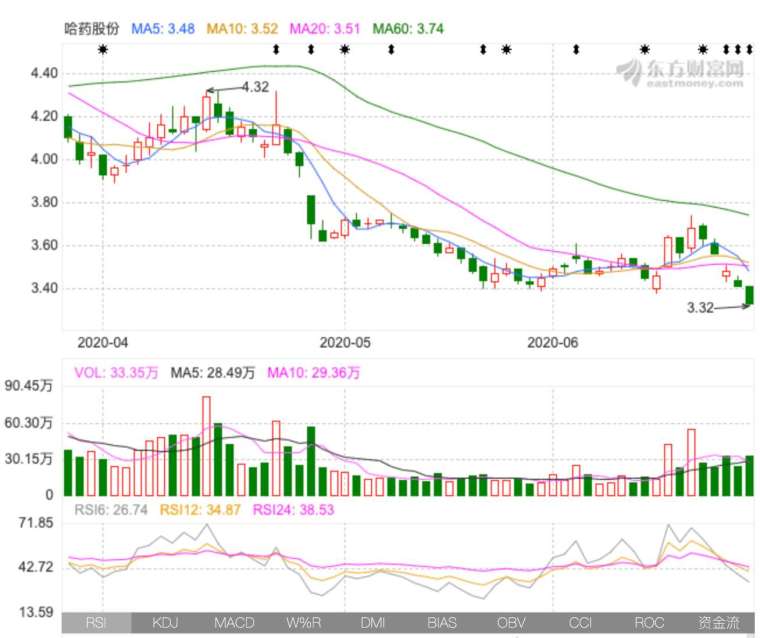Click the 90.45万 volume axis label
Image resolution: width=760 pixels, height=638 pixels.
tap(29, 386)
